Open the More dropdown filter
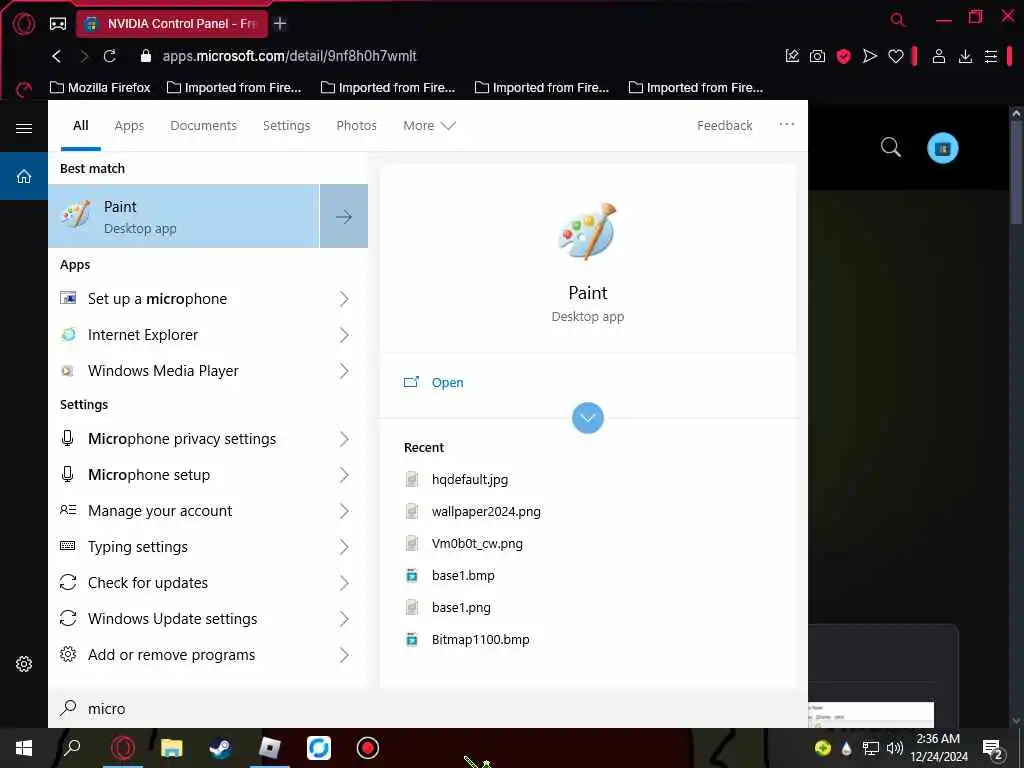This screenshot has height=768, width=1024. click(x=429, y=125)
